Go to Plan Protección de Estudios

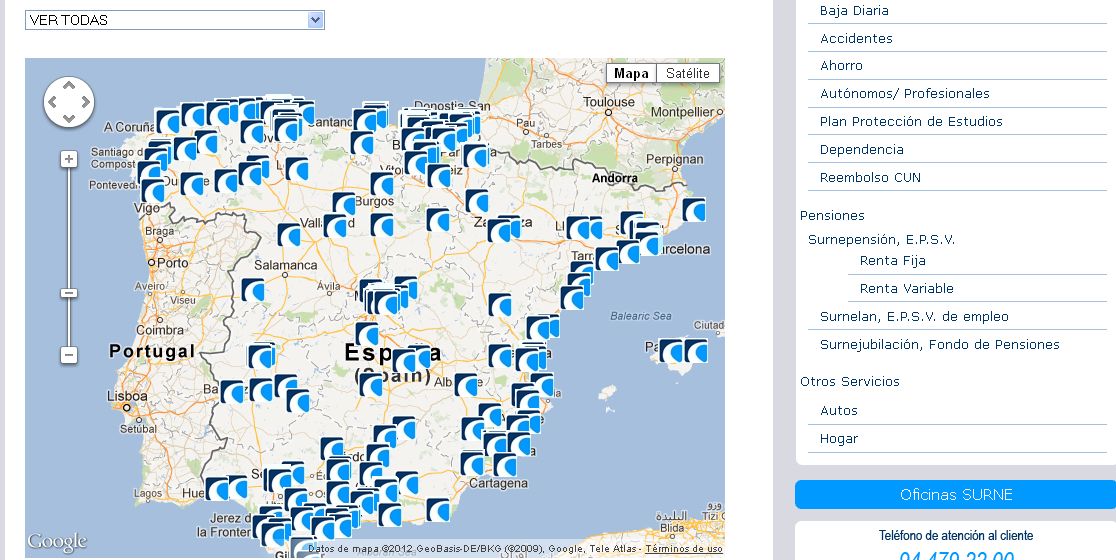click(911, 122)
